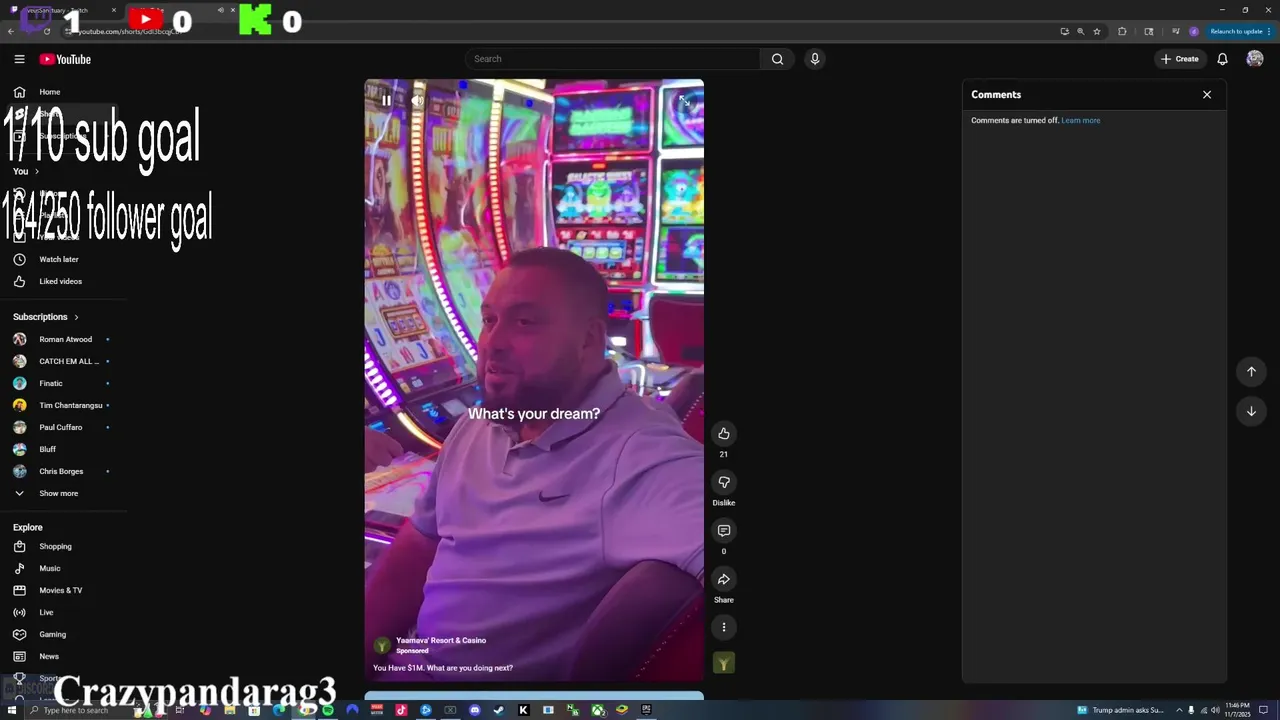Open the YouTube hamburger guide menu
Image resolution: width=1280 pixels, height=720 pixels.
click(19, 59)
